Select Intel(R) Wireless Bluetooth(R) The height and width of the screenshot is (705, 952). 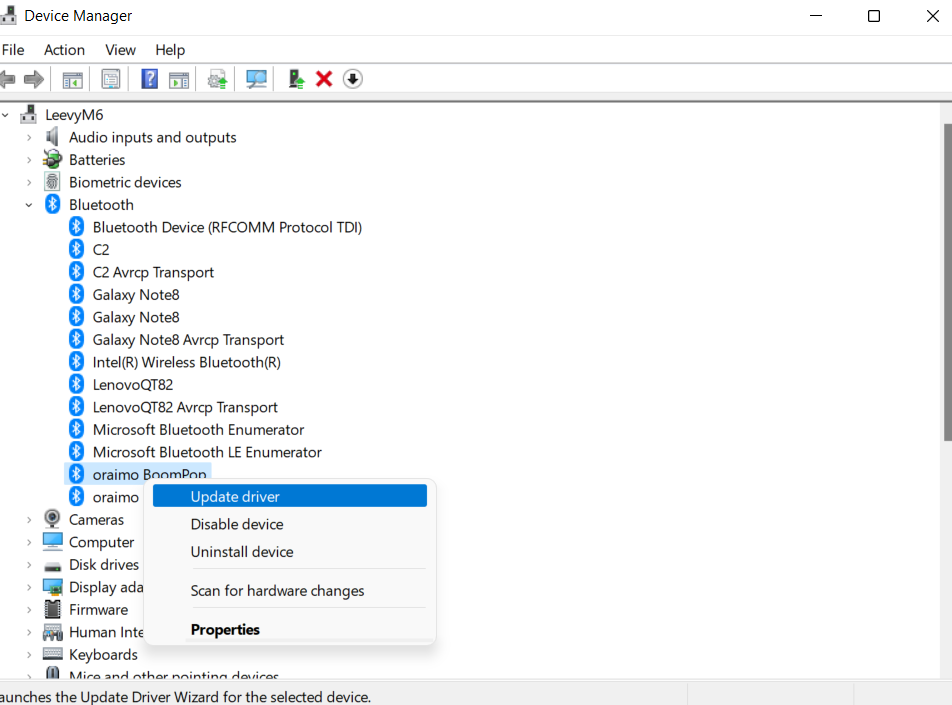186,362
